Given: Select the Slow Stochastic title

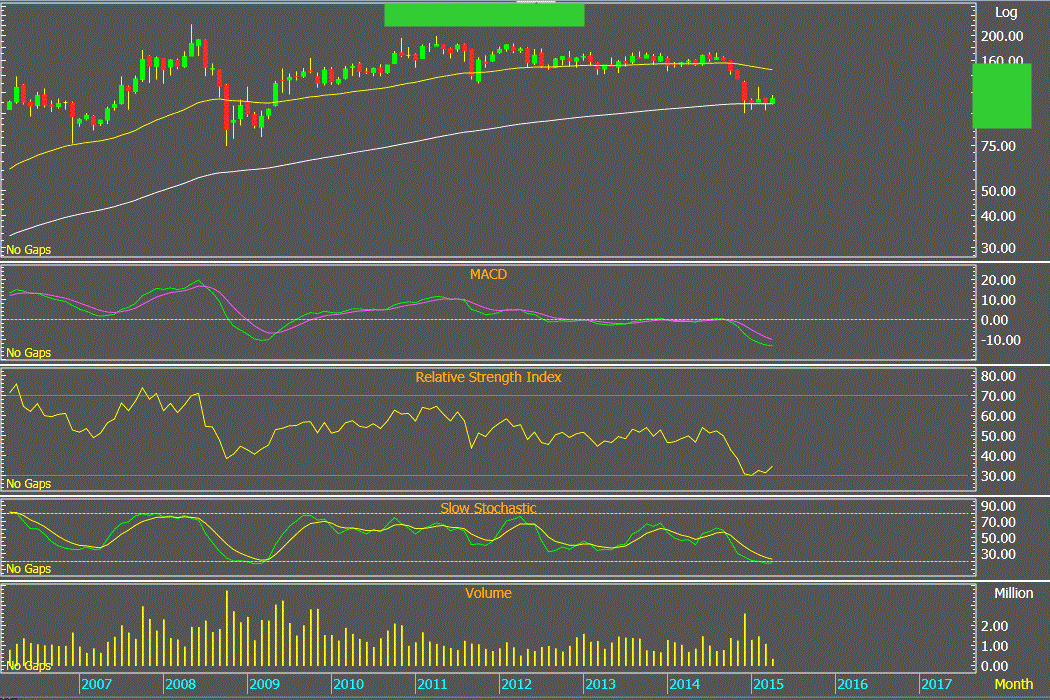Looking at the screenshot, I should (x=488, y=508).
